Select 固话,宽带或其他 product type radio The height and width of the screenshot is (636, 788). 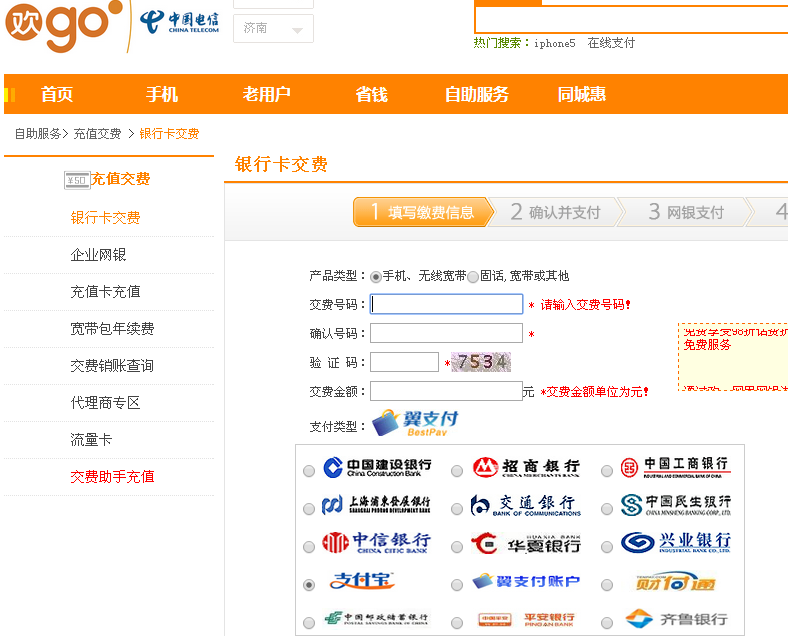(473, 277)
